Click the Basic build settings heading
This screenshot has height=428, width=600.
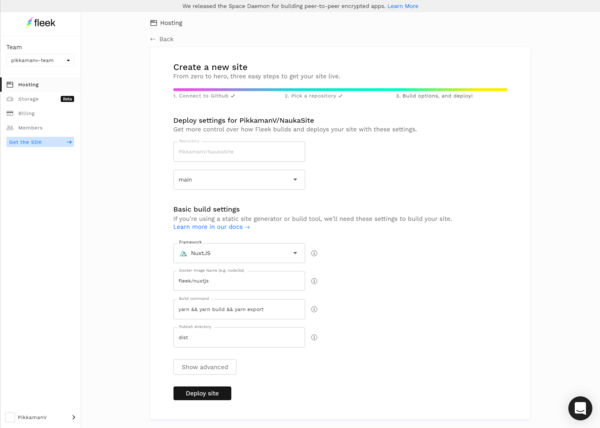207,210
